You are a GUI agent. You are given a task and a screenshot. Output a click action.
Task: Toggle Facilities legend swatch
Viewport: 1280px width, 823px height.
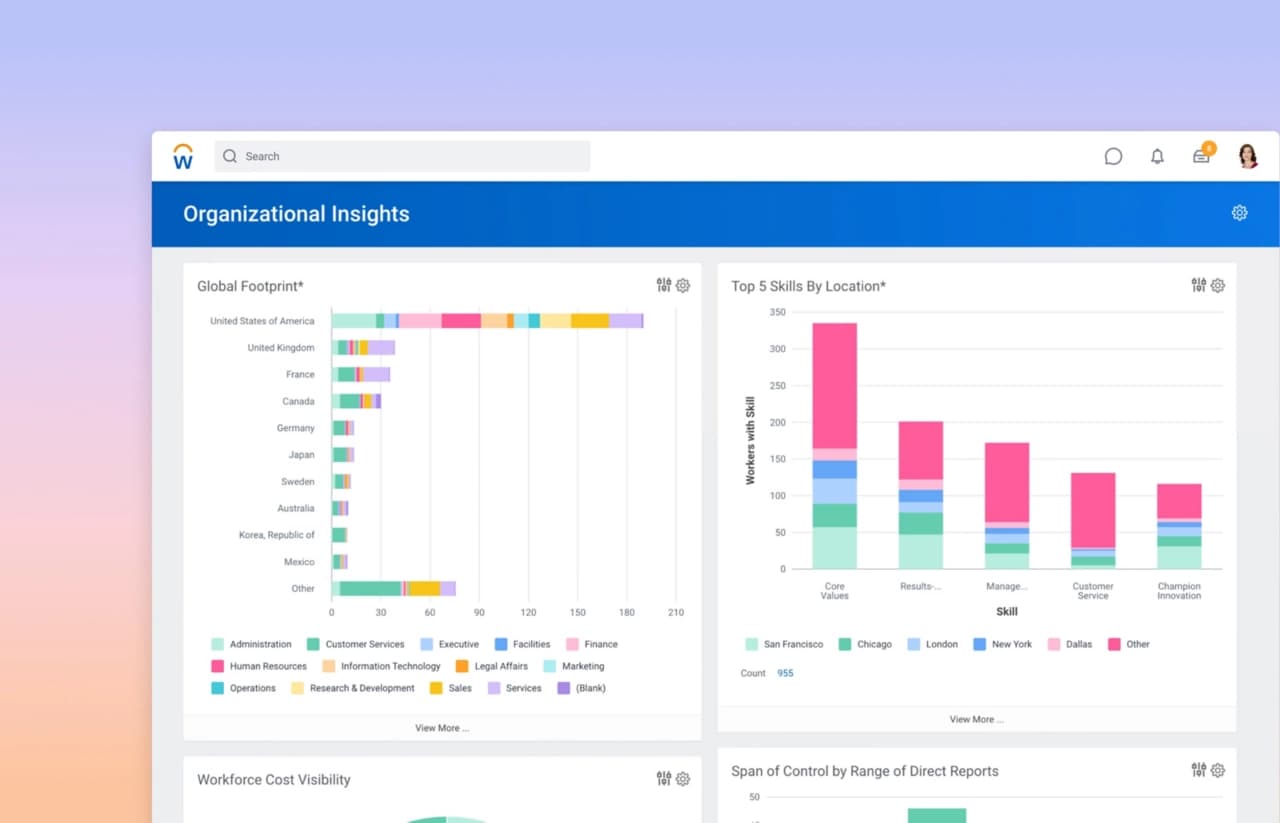501,644
